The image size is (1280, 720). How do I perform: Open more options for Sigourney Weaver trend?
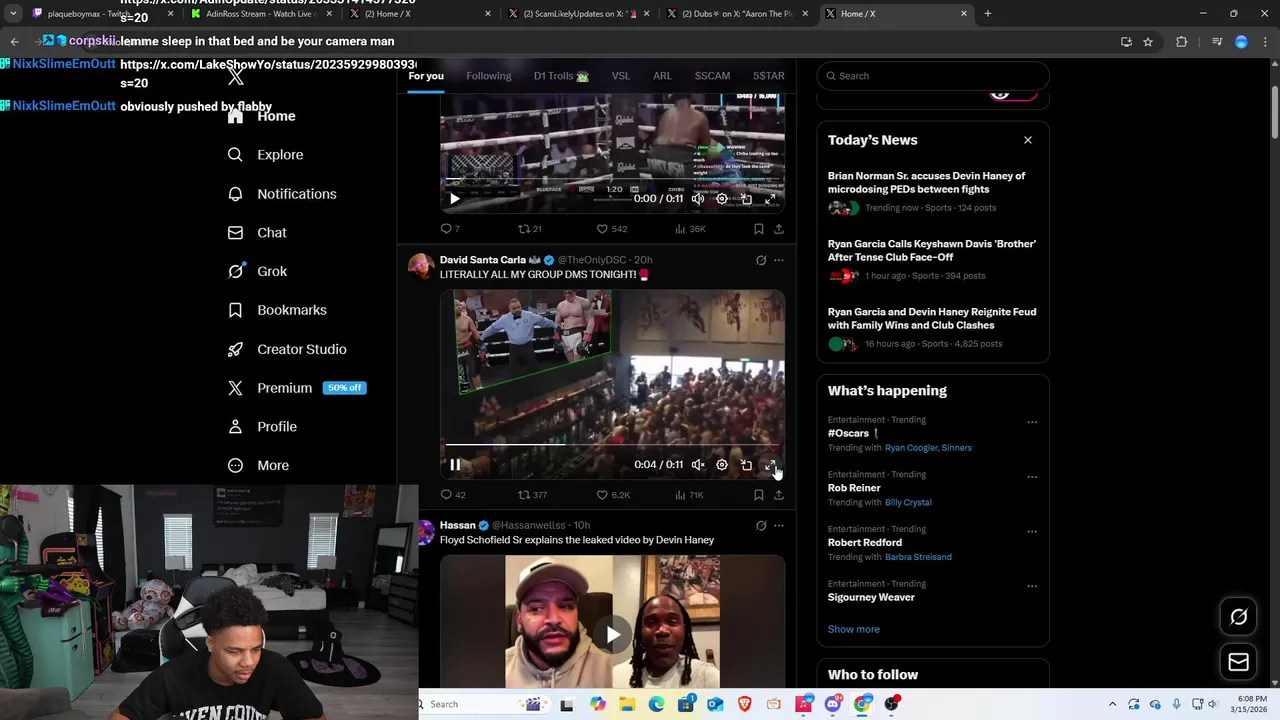[x=1032, y=586]
